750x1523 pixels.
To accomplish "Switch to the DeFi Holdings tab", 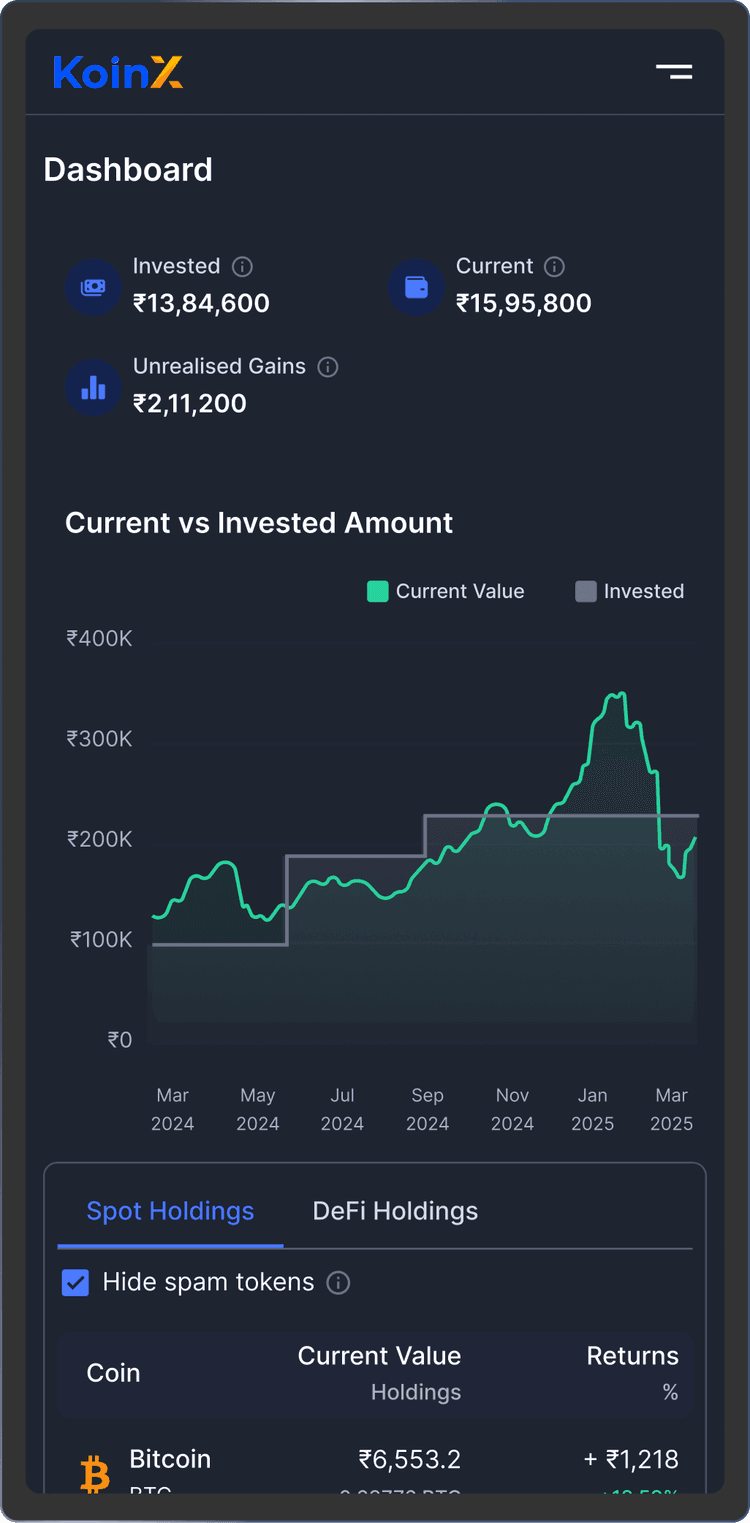I will [x=395, y=1211].
